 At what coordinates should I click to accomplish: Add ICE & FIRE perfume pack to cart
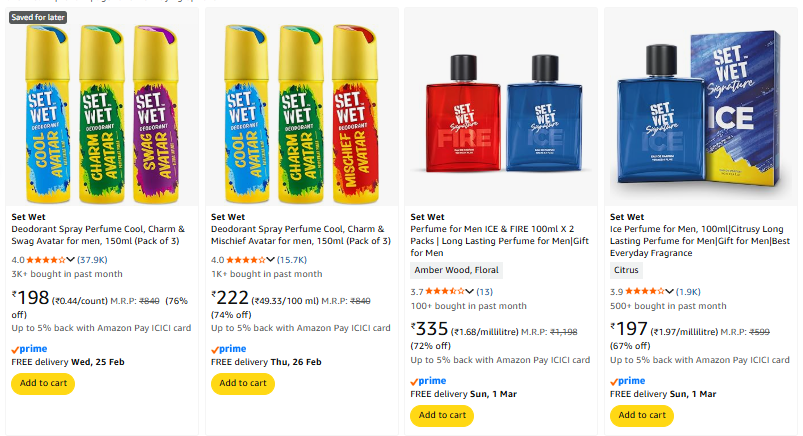pyautogui.click(x=442, y=415)
